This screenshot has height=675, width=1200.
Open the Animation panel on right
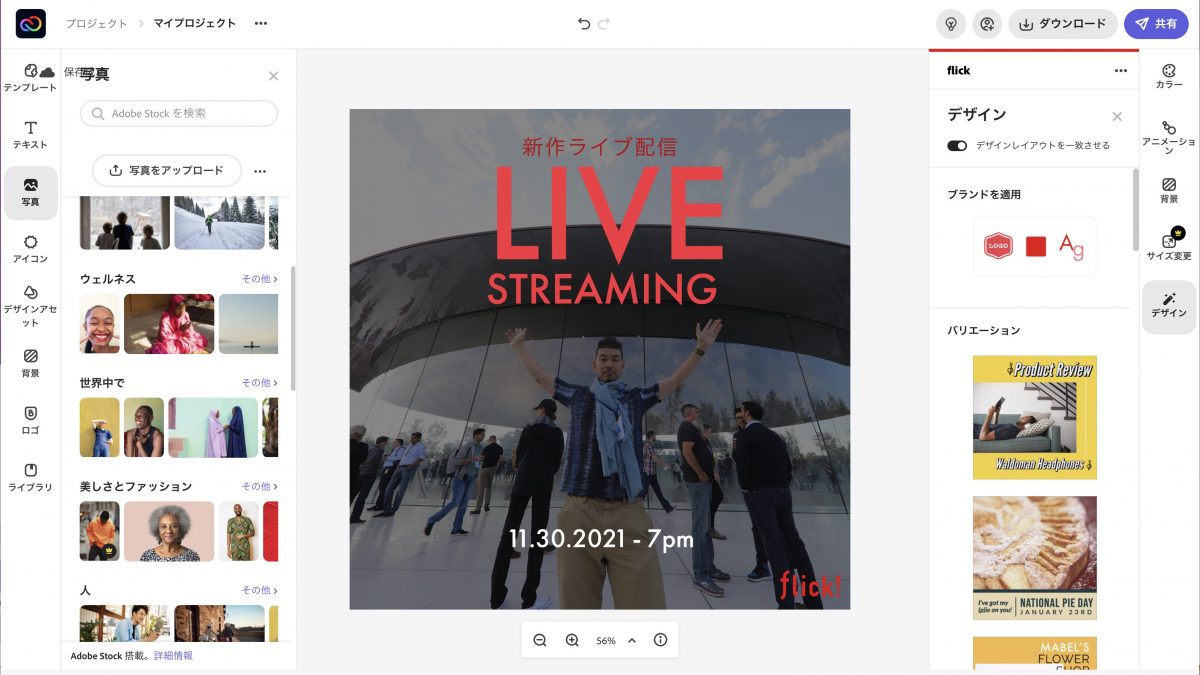(x=1168, y=135)
